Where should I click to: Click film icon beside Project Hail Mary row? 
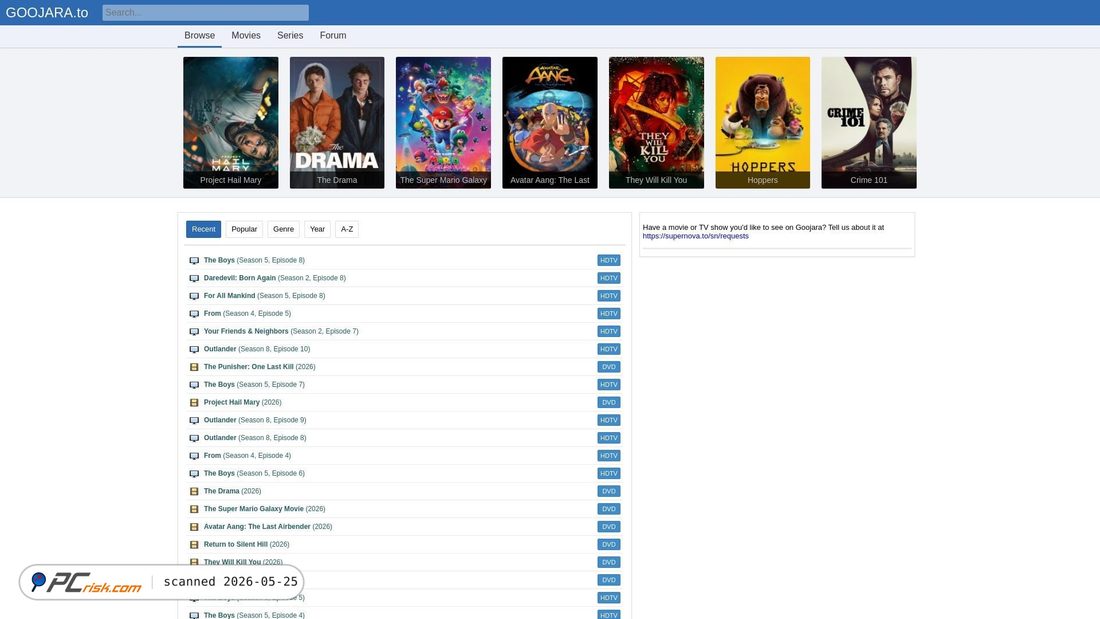pyautogui.click(x=194, y=403)
